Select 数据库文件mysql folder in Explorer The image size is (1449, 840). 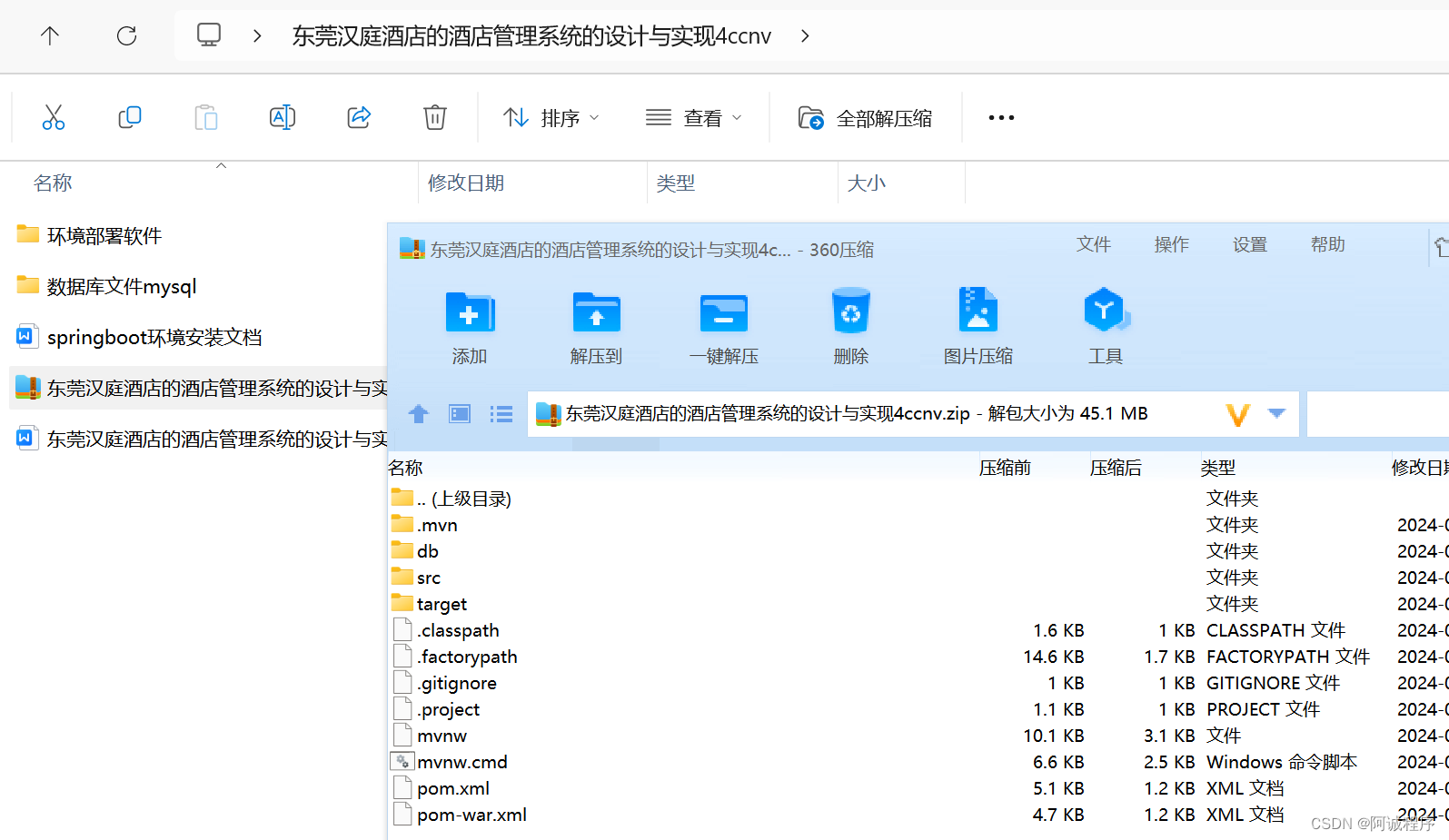point(106,286)
